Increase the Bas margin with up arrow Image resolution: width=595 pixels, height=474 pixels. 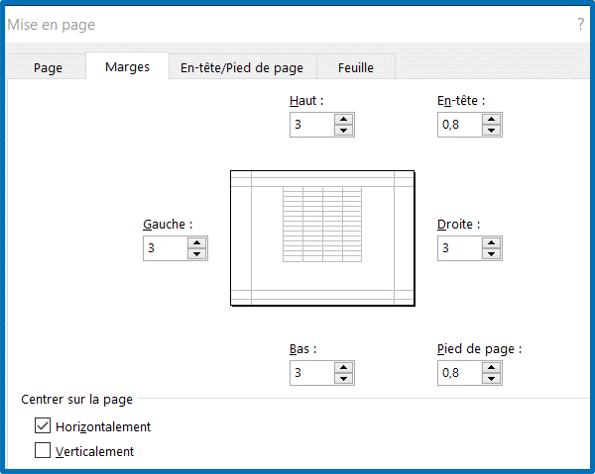click(x=343, y=367)
